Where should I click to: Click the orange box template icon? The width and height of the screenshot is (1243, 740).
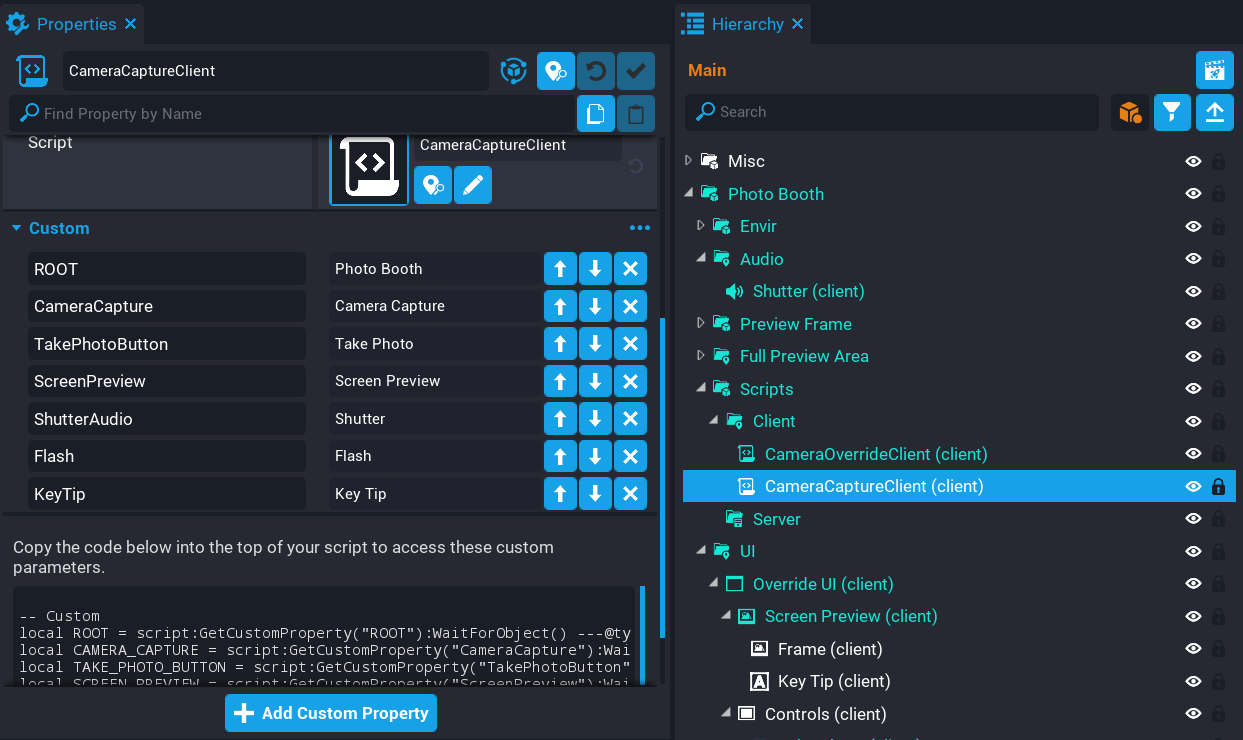click(x=1130, y=112)
